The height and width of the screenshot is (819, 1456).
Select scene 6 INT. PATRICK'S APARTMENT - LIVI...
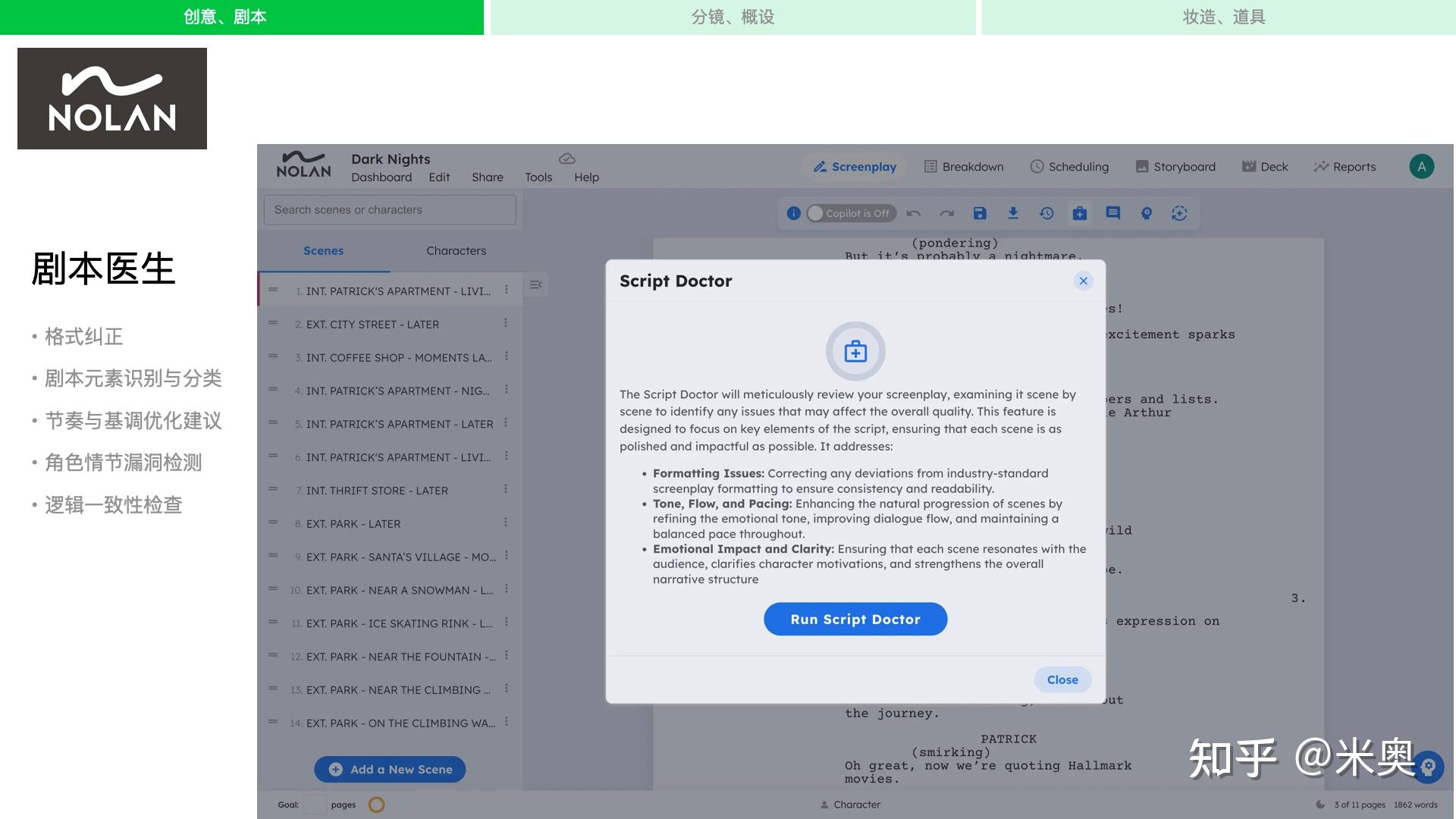pyautogui.click(x=390, y=457)
